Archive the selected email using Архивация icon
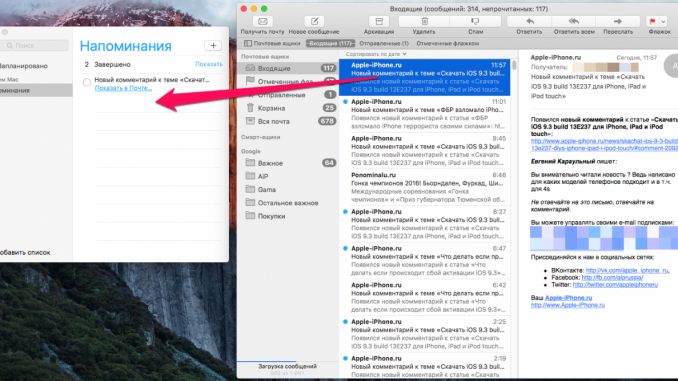Screen dimensions: 678x381 point(379,21)
